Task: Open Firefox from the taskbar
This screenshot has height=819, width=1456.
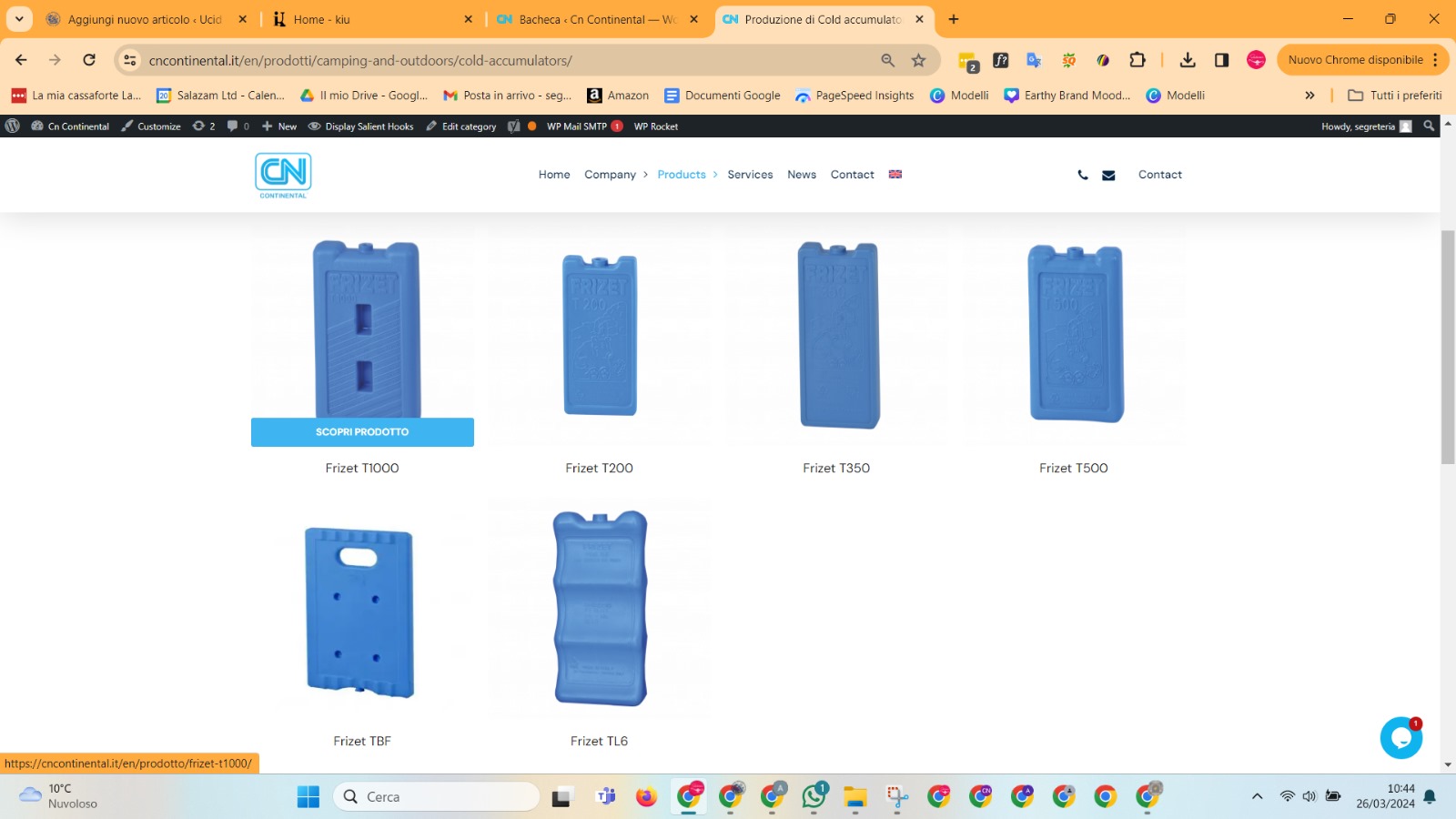Action: 646,797
